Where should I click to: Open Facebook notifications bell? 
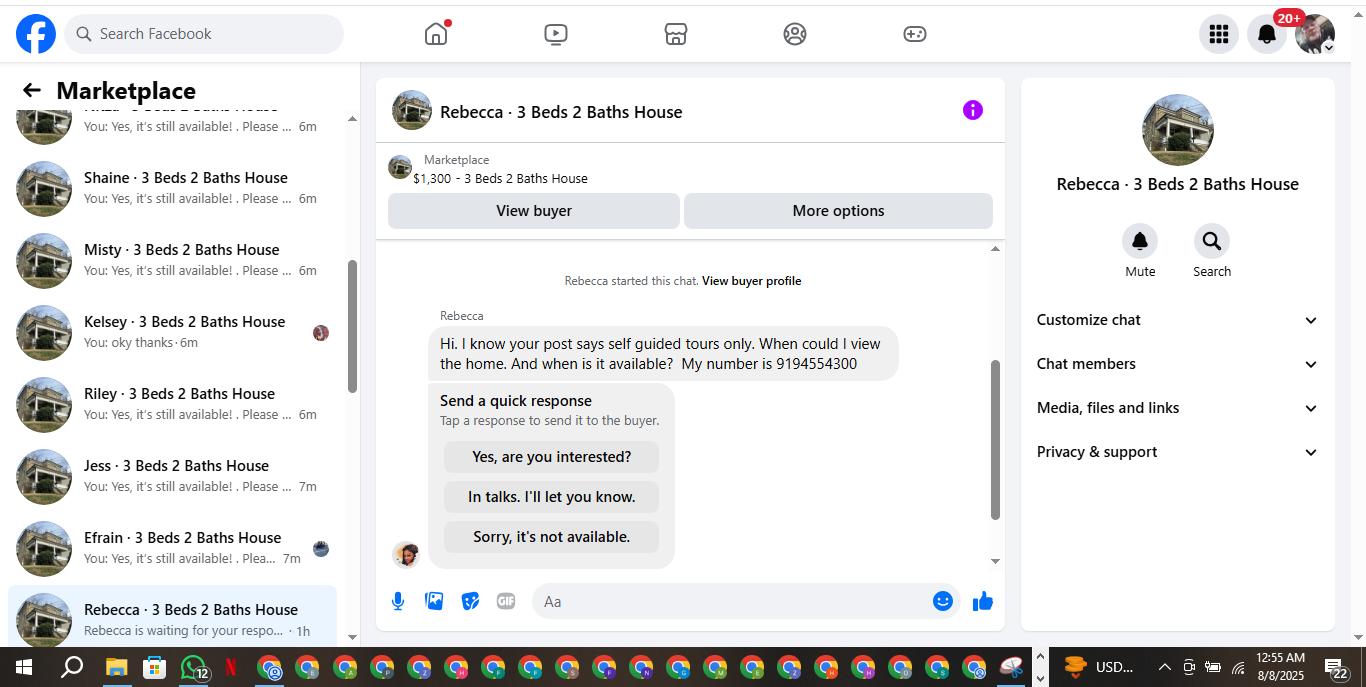(1266, 34)
